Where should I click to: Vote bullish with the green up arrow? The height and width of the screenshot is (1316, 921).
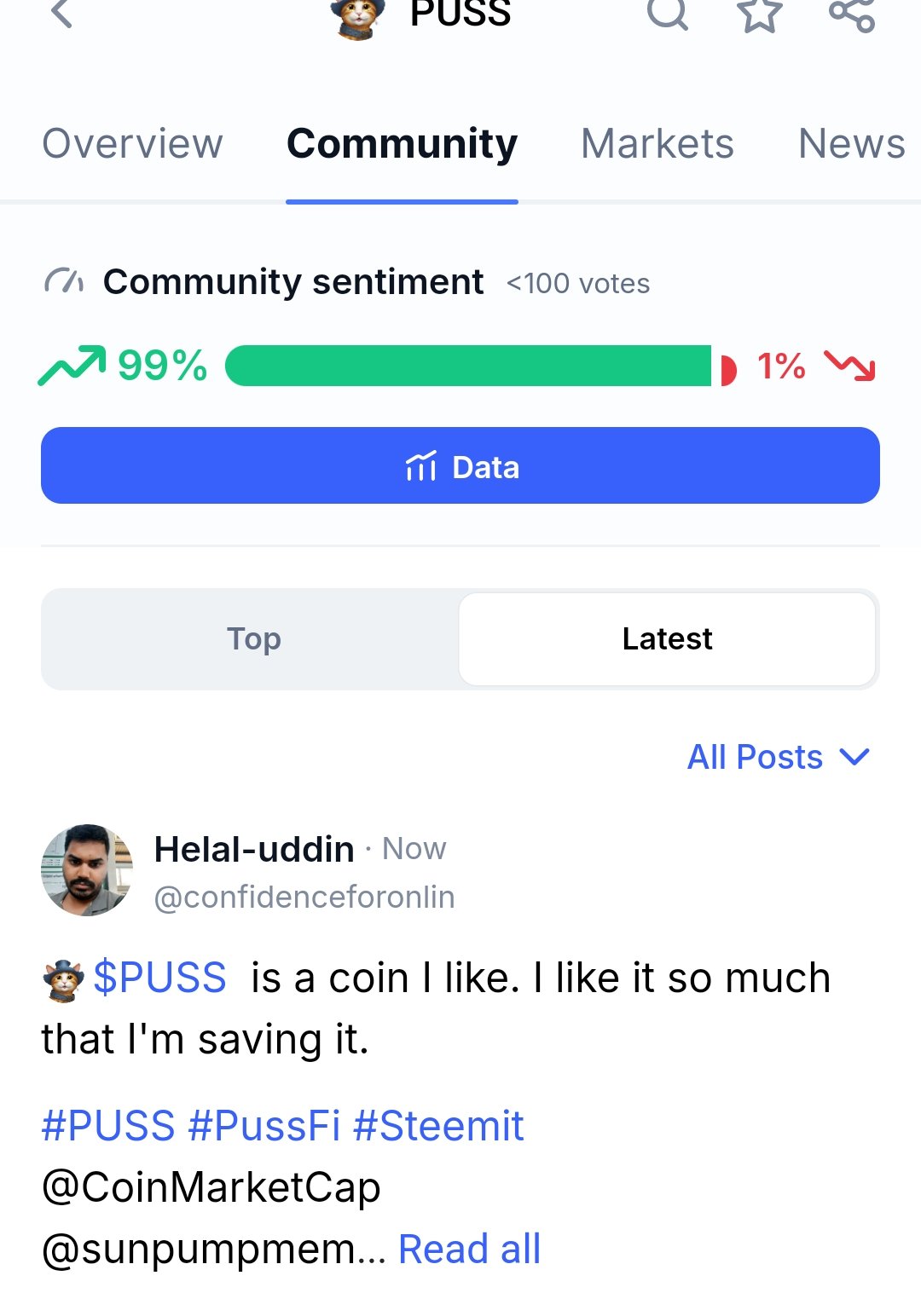pyautogui.click(x=72, y=366)
